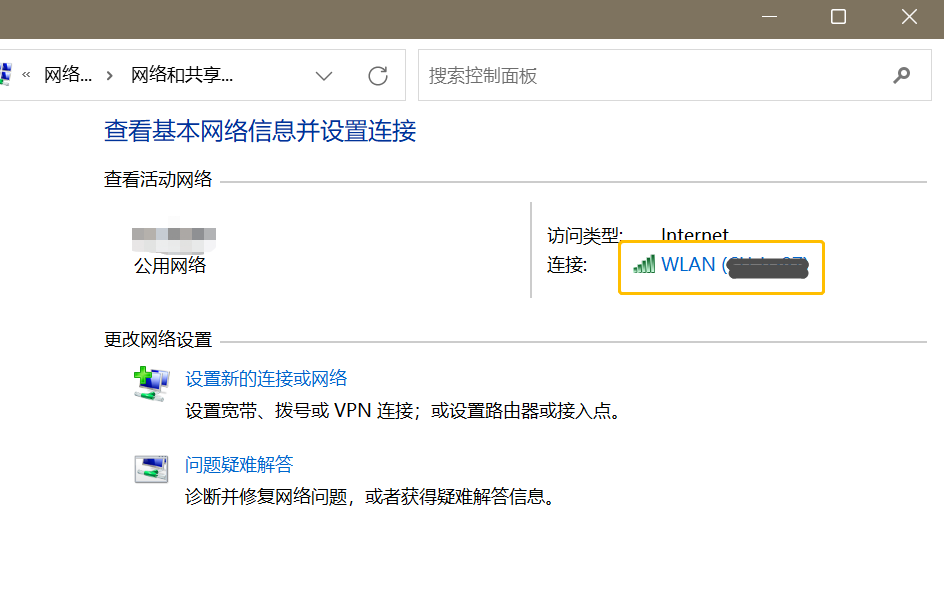Click the 诊断并修复网络问题 description text
This screenshot has height=595, width=944.
(x=370, y=497)
